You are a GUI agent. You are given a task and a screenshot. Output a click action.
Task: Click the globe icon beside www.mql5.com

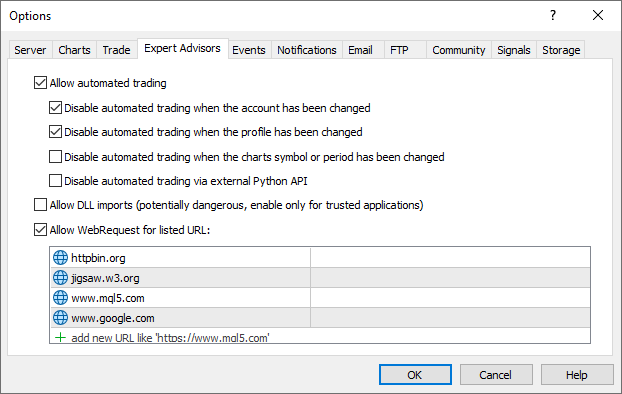pyautogui.click(x=60, y=298)
